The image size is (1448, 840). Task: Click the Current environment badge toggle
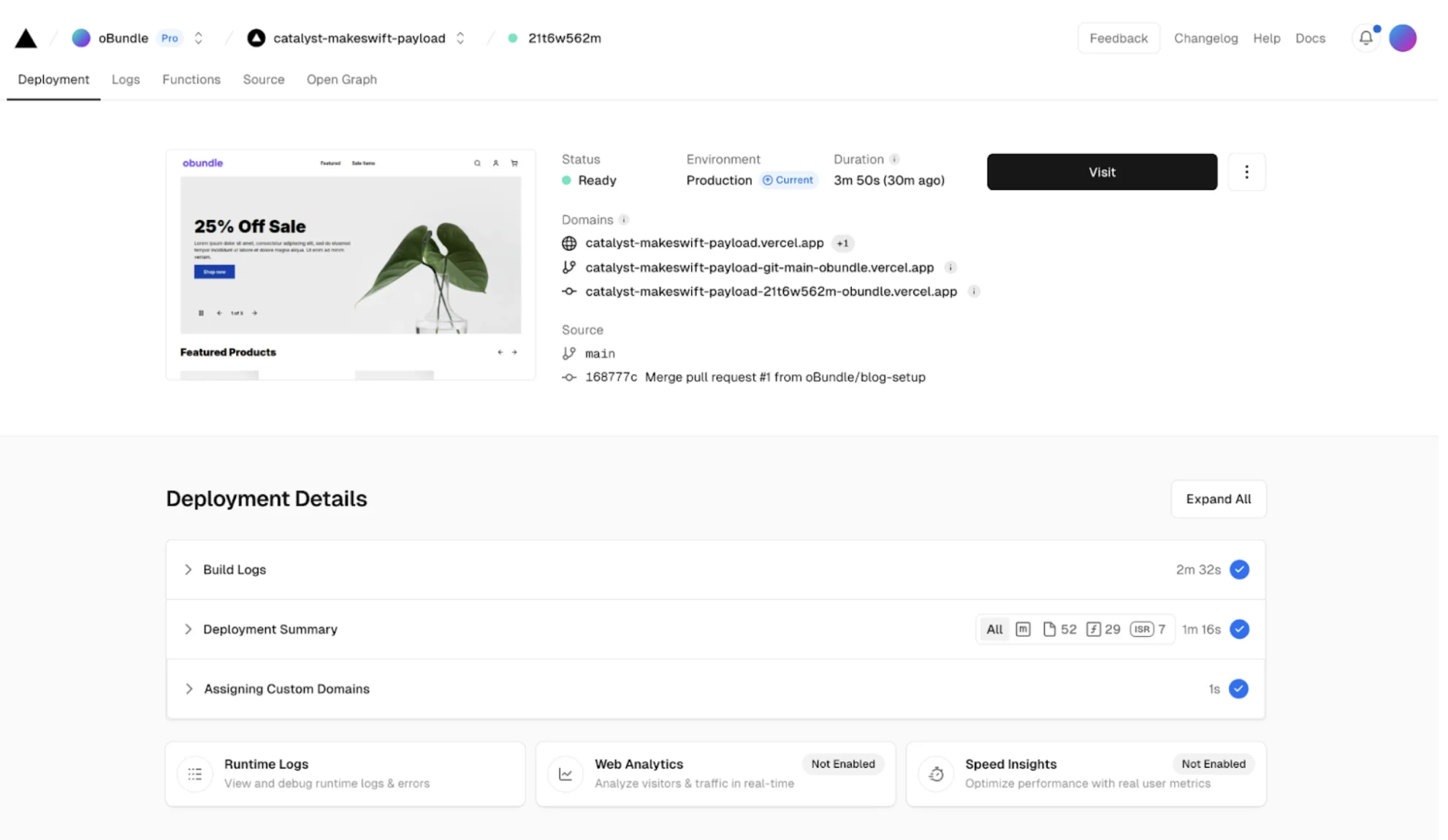(789, 180)
